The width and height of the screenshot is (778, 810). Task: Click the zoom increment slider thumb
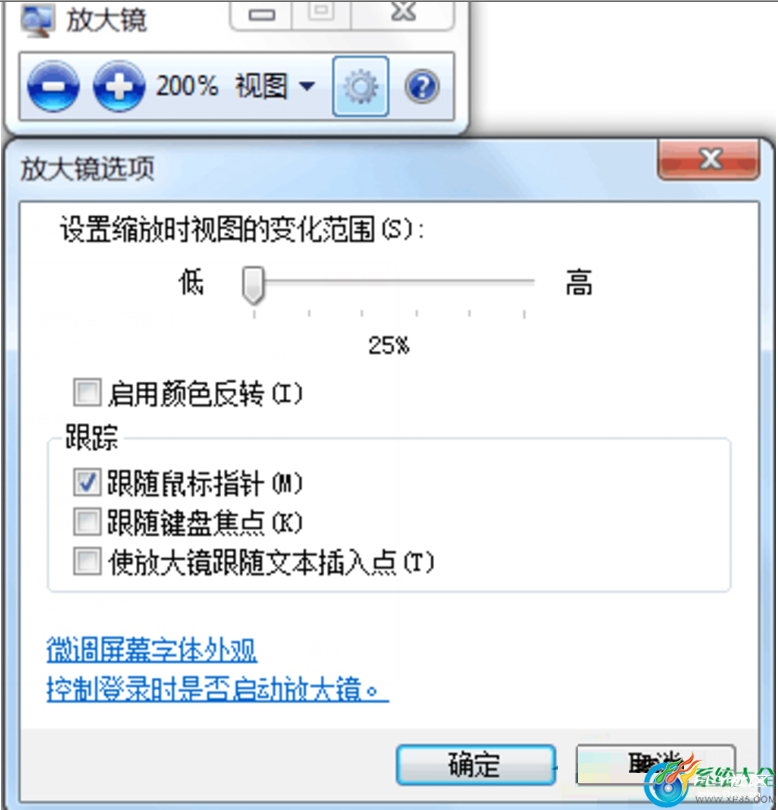(x=253, y=285)
